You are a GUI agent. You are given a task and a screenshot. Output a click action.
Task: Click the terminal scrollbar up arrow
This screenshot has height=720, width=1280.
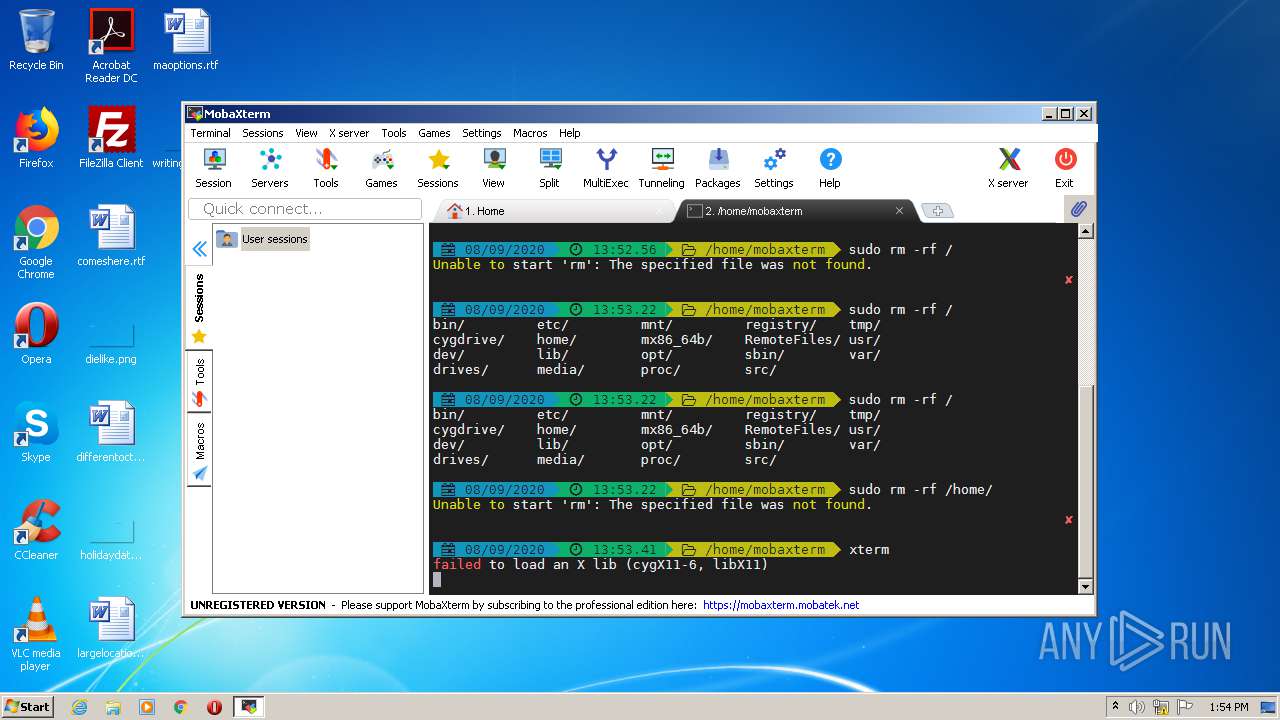[1086, 231]
